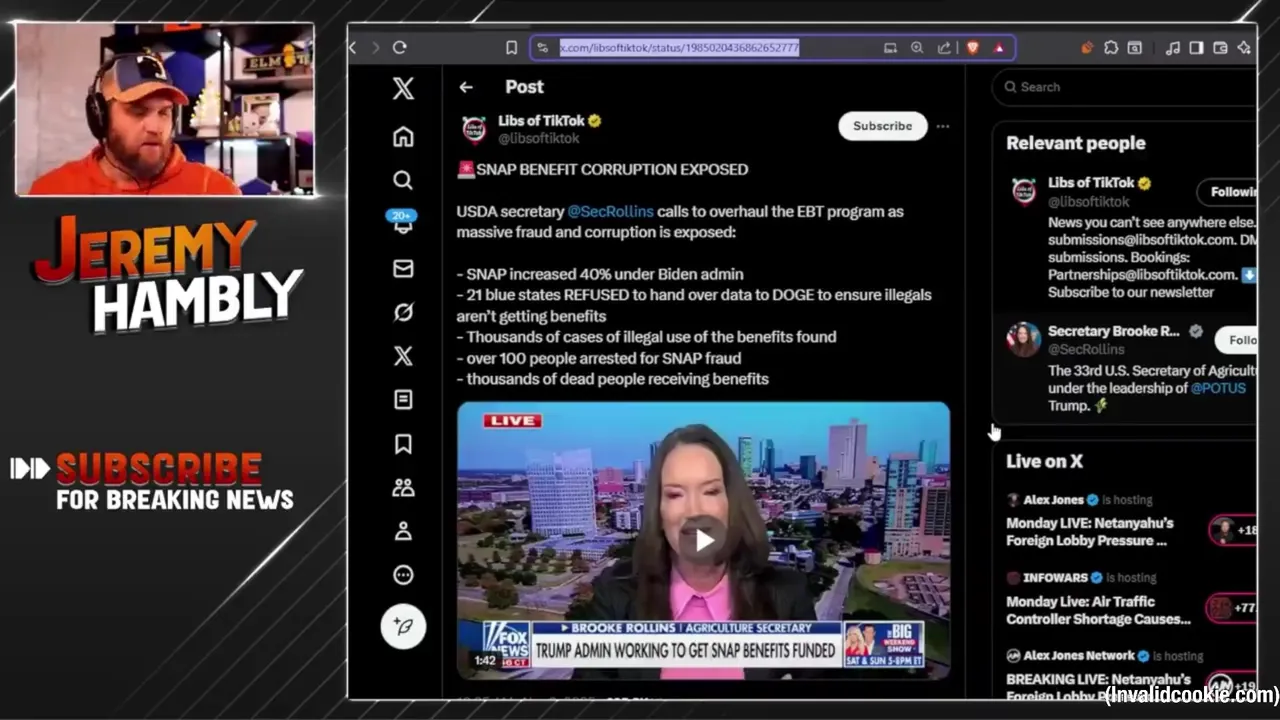
Task: Open X home via the X logo
Action: 403,88
